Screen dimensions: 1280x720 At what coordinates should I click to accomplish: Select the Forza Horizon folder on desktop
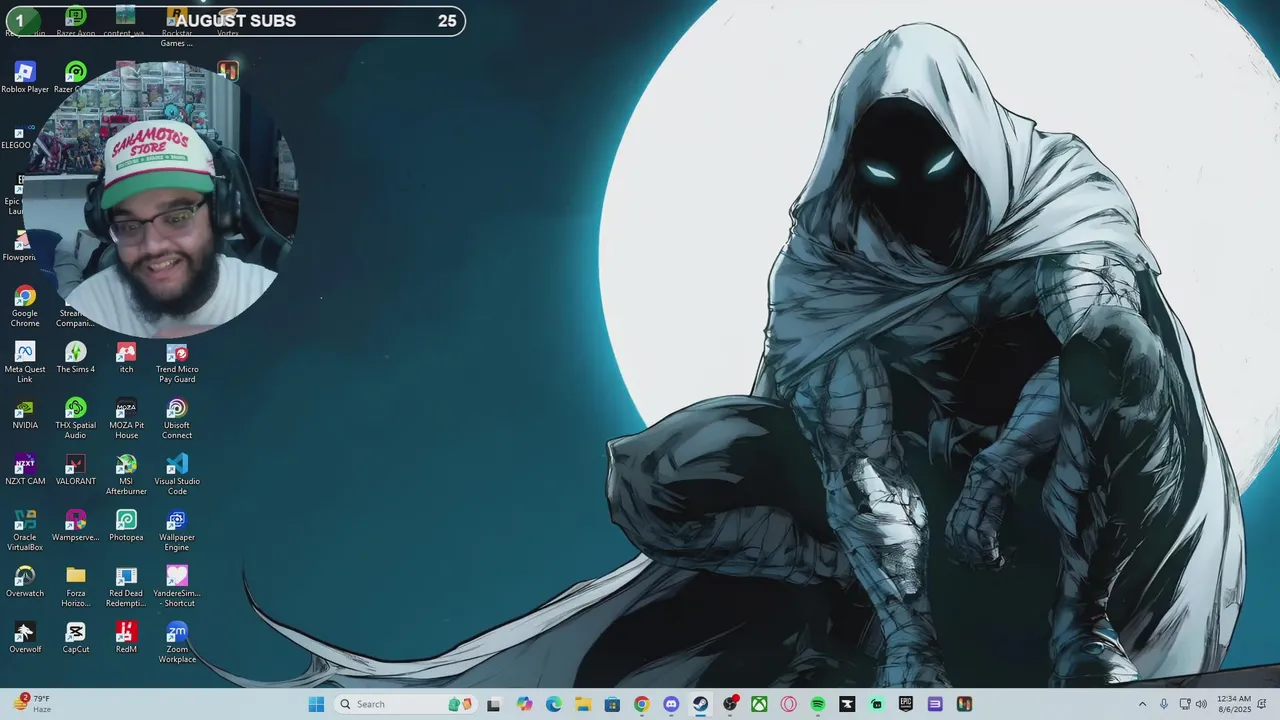[x=76, y=586]
